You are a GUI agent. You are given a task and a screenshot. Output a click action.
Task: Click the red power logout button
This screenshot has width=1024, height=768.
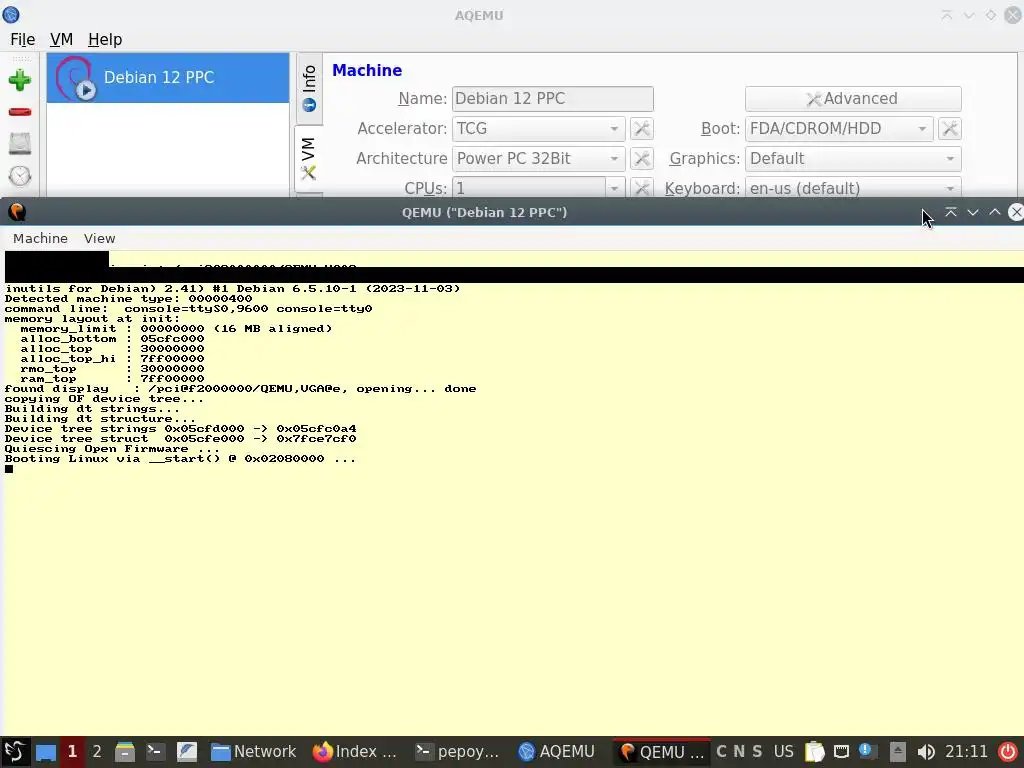tap(1008, 752)
